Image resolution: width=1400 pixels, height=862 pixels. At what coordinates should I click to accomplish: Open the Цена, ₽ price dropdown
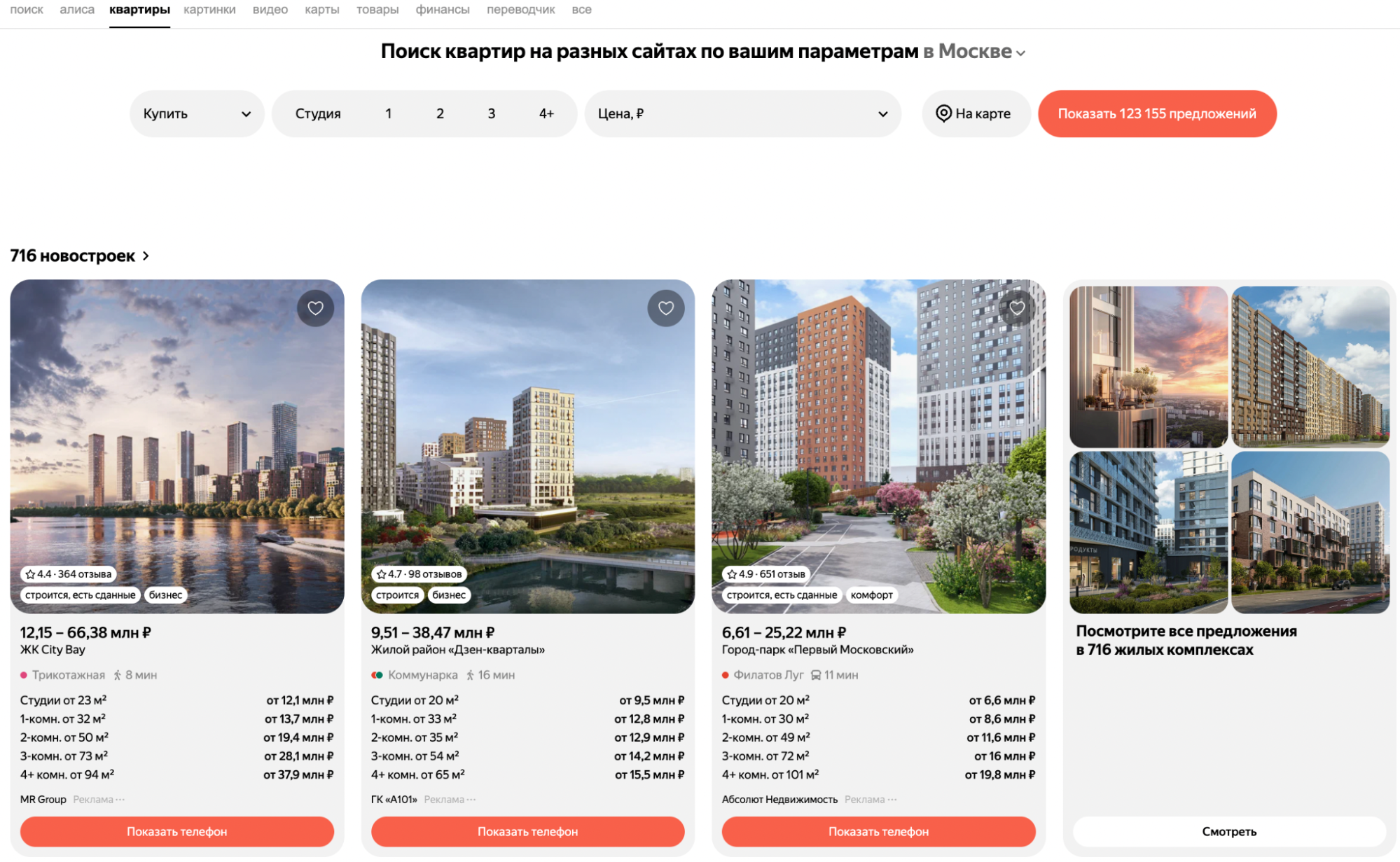coord(742,113)
